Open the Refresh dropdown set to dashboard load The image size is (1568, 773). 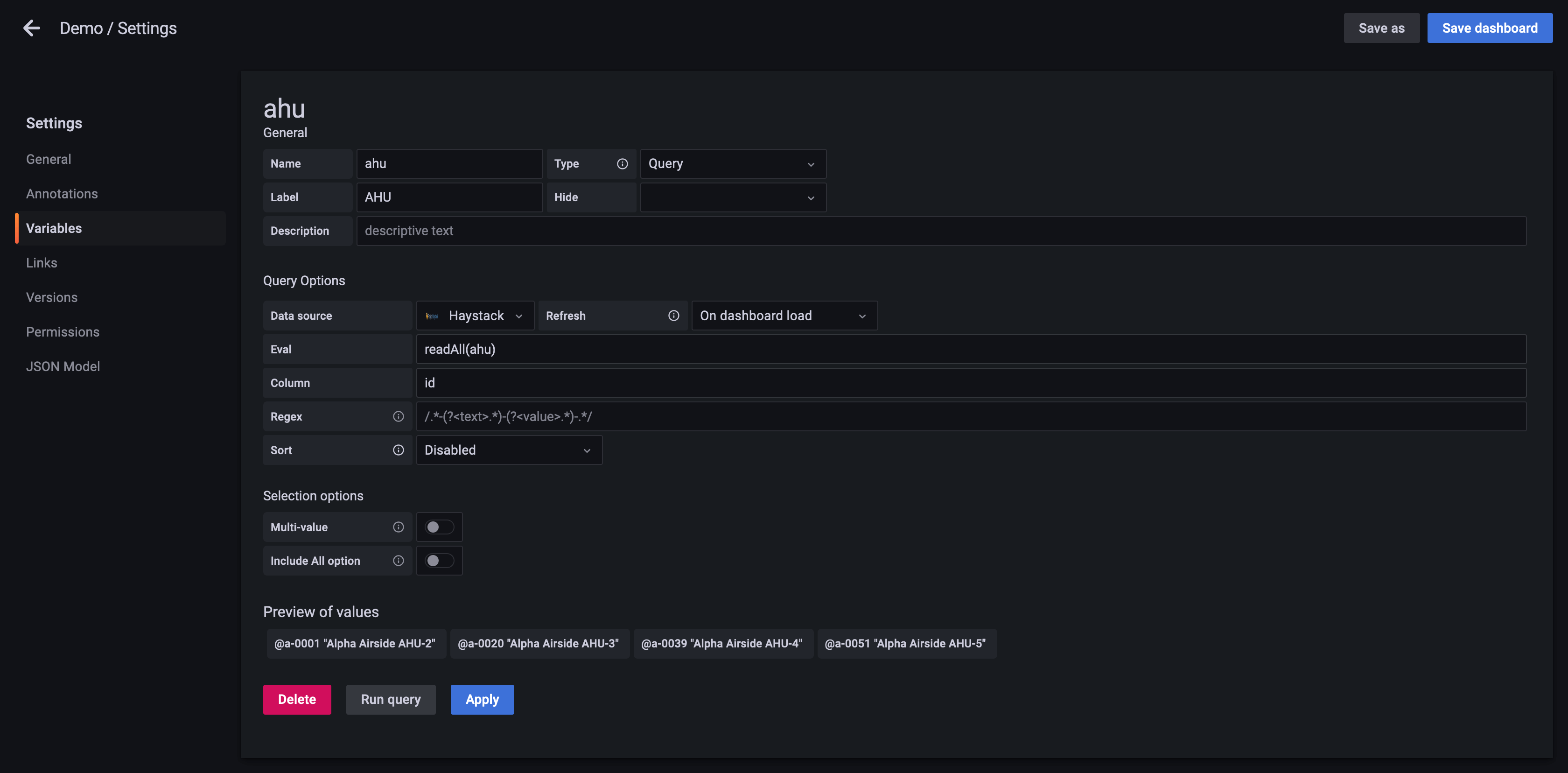[784, 315]
